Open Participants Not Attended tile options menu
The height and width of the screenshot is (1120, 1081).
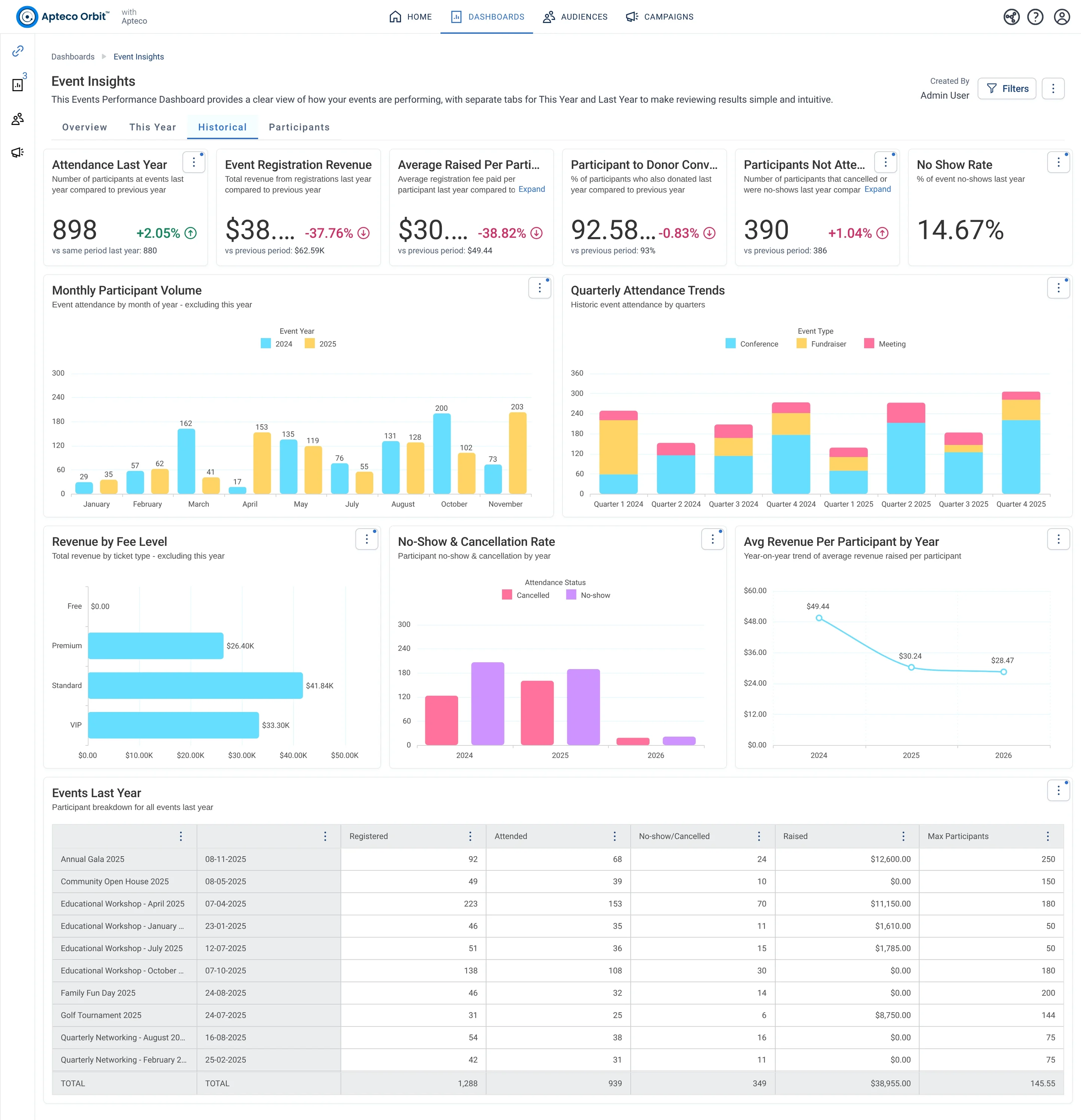pos(885,162)
